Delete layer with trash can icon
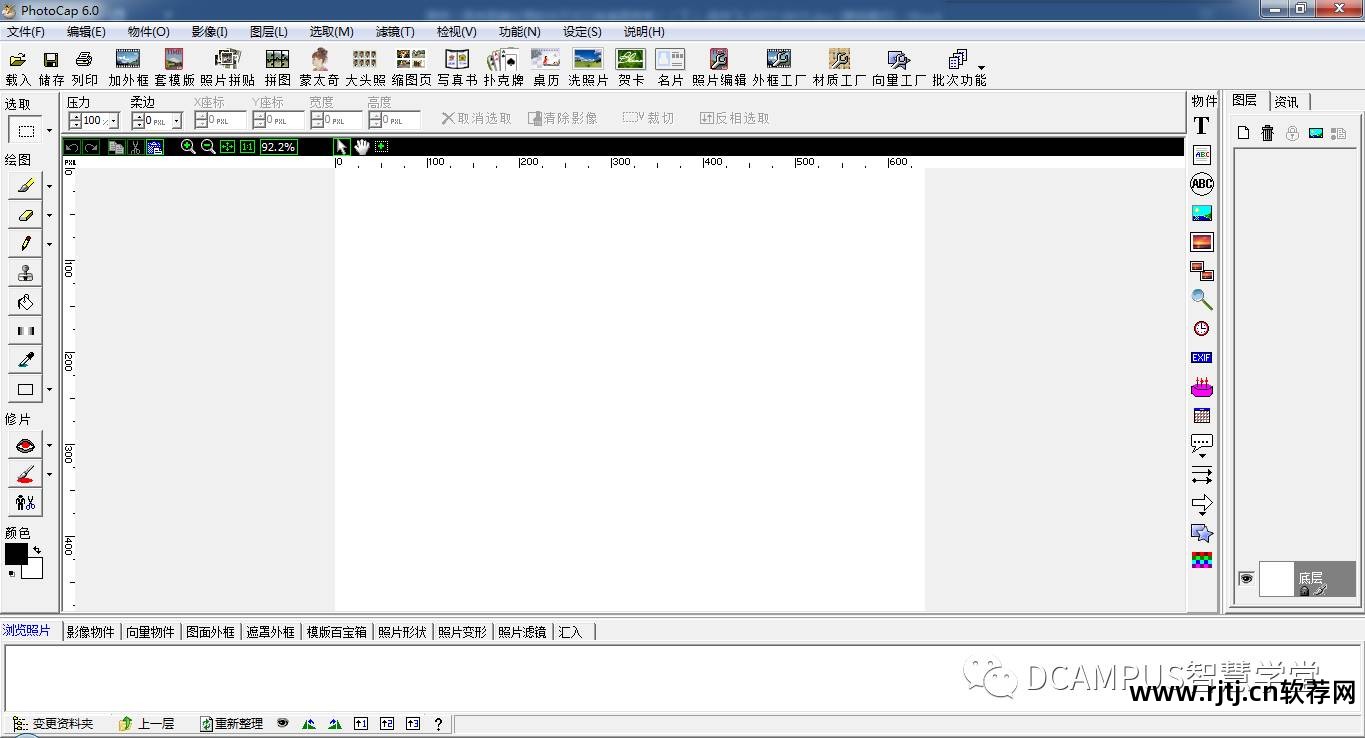This screenshot has width=1365, height=738. click(1267, 133)
